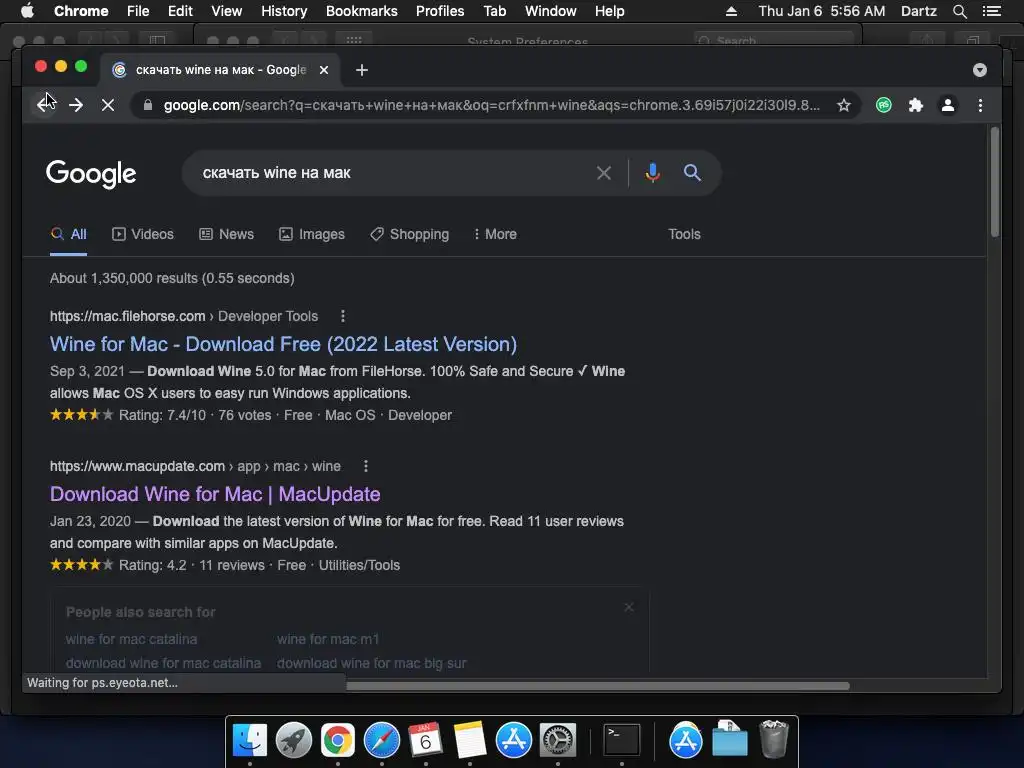Viewport: 1024px width, 768px height.
Task: Click the Dartz user name in menu bar
Action: point(919,11)
